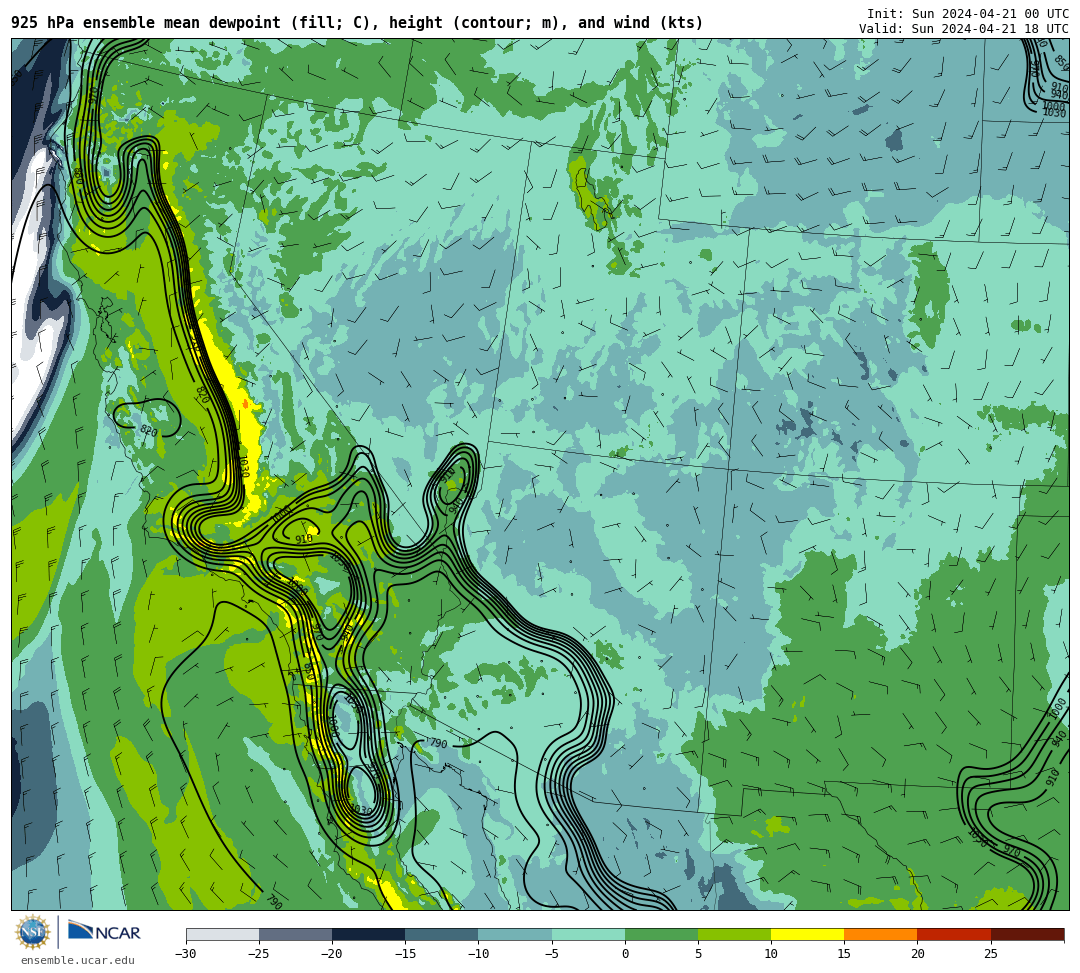Screen dimensions: 1080x973
Task: Click the colorbar tick label 5
Action: (698, 954)
